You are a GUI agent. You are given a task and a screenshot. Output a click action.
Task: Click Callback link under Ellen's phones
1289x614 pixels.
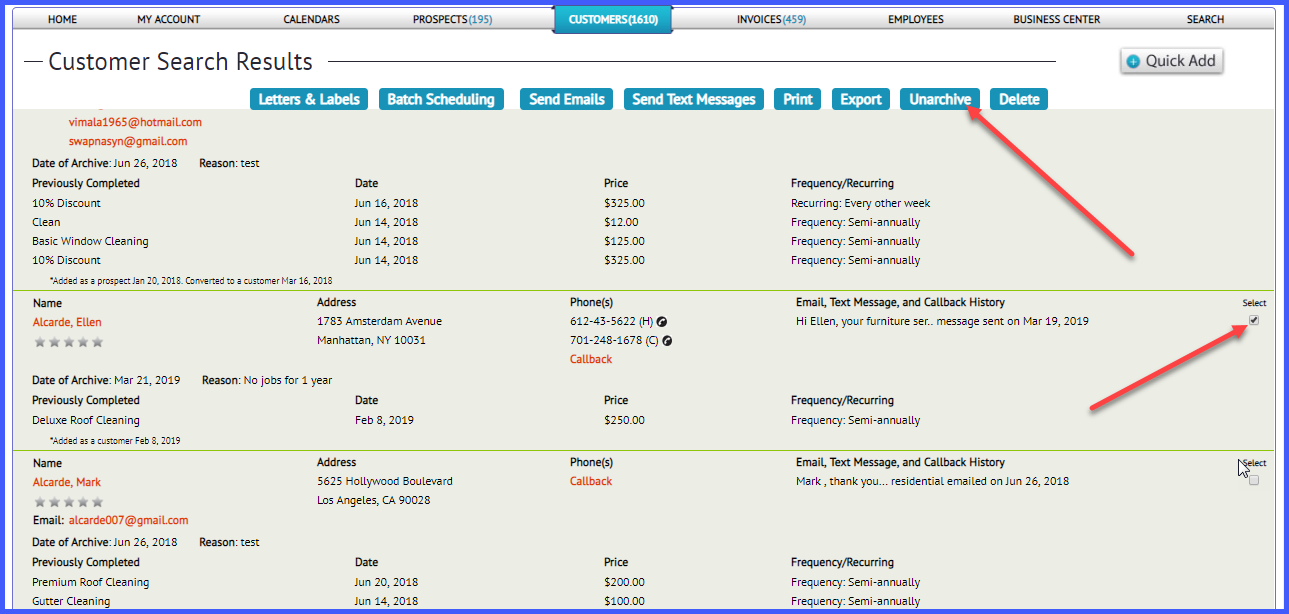coord(591,359)
